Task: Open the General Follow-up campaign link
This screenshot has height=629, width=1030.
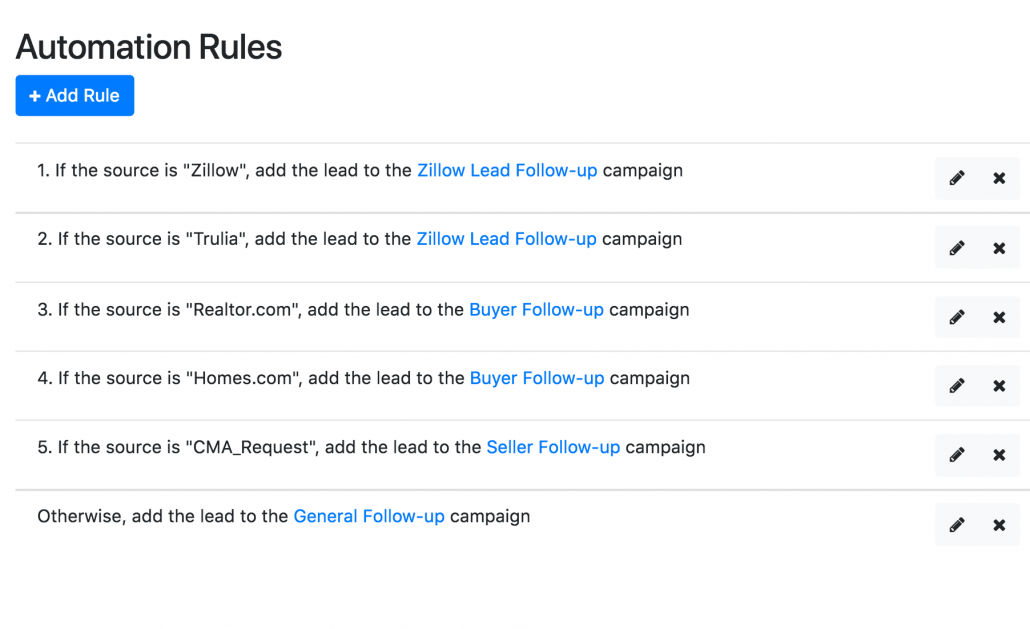Action: coord(369,516)
